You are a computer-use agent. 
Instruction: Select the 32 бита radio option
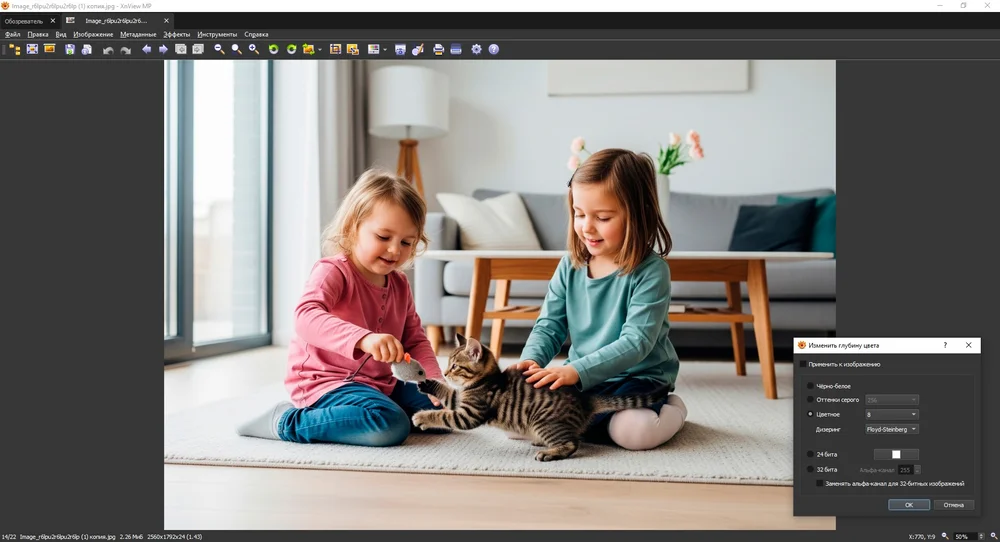click(811, 469)
